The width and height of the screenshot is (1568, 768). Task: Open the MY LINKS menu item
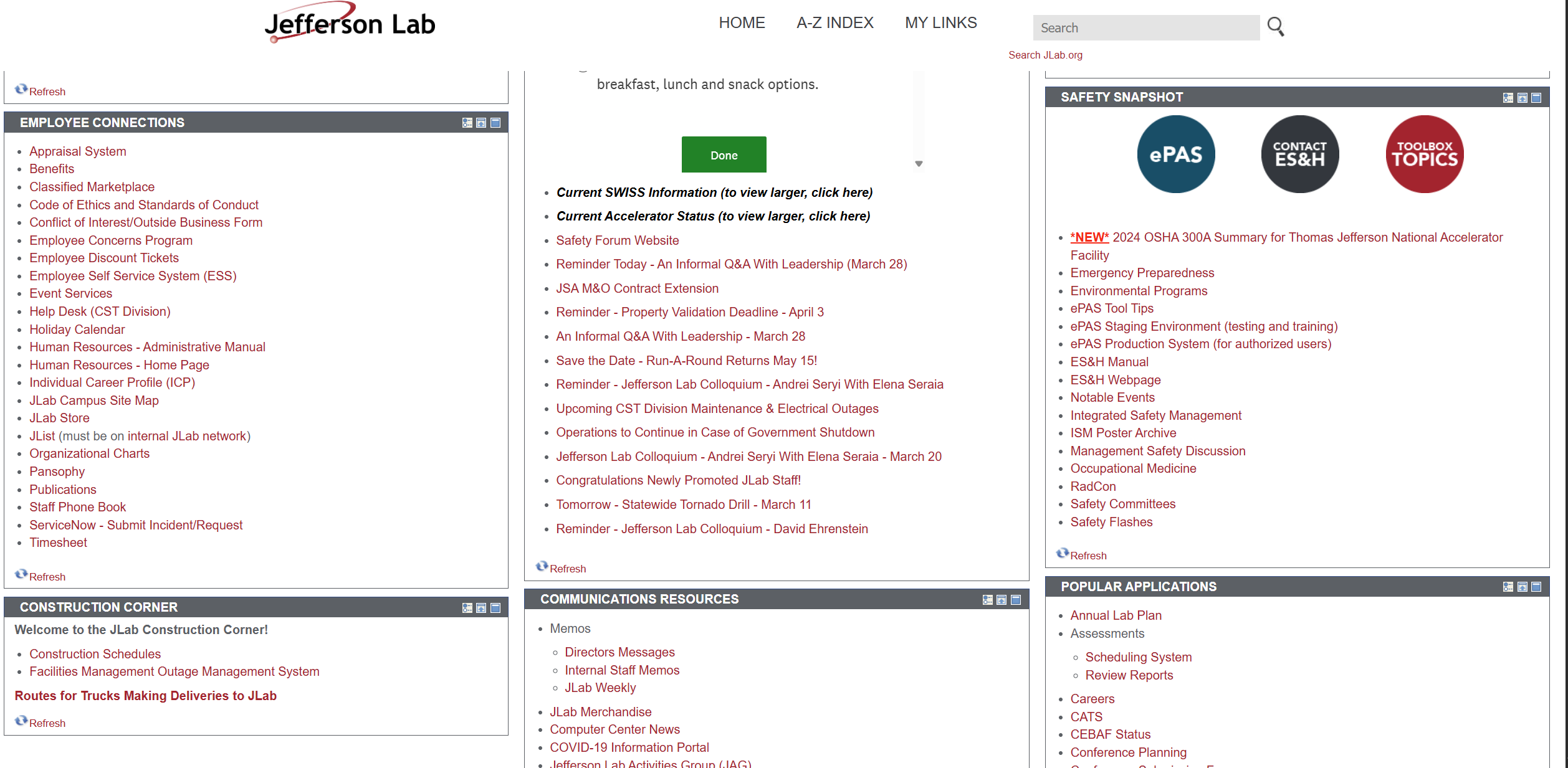coord(941,23)
